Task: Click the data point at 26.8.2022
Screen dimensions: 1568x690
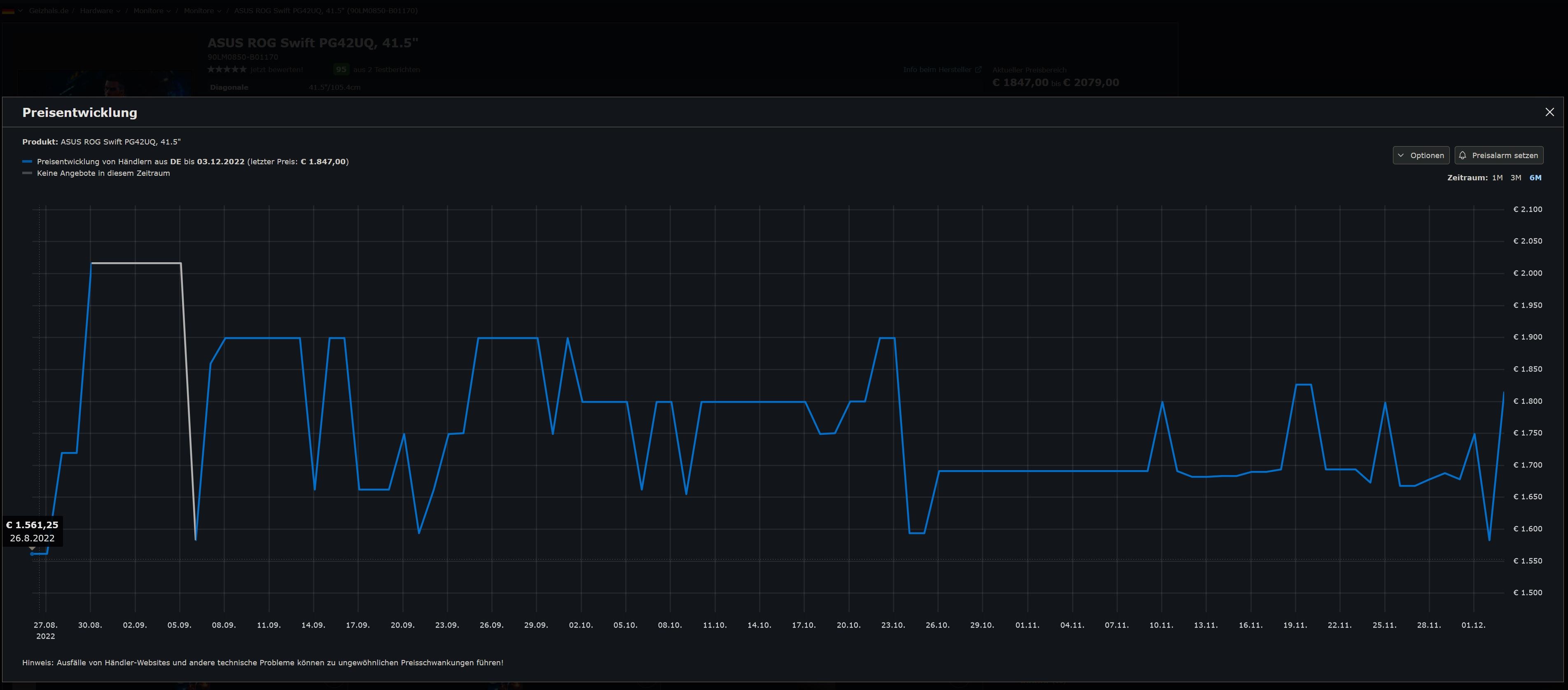Action: [x=32, y=554]
